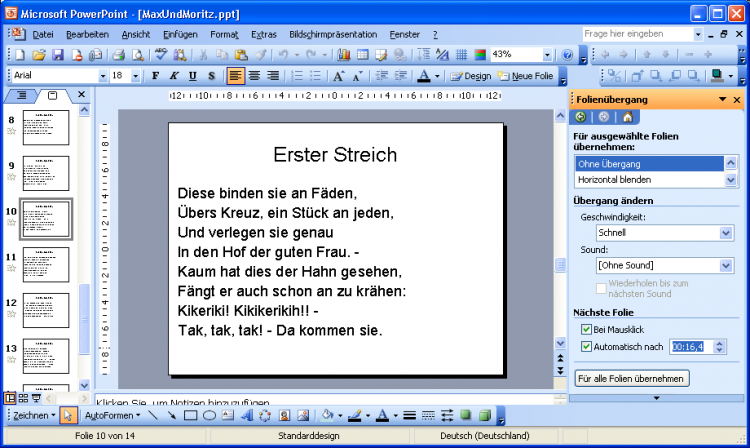This screenshot has width=750, height=448.
Task: Expand the Sound dropdown list
Action: (725, 265)
